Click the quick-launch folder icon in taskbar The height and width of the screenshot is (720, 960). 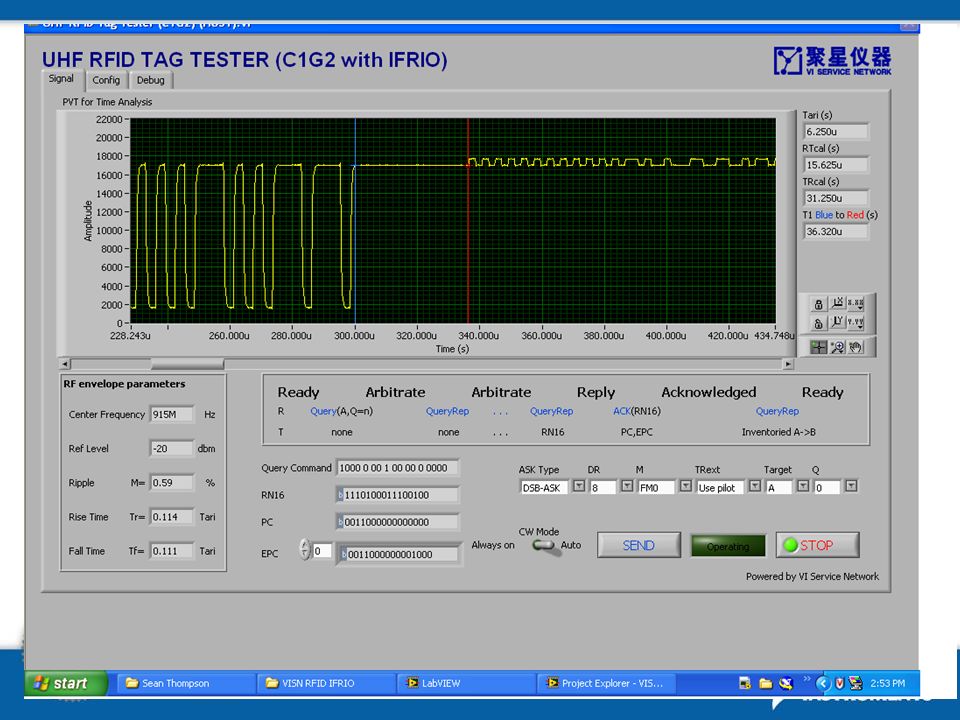(765, 683)
